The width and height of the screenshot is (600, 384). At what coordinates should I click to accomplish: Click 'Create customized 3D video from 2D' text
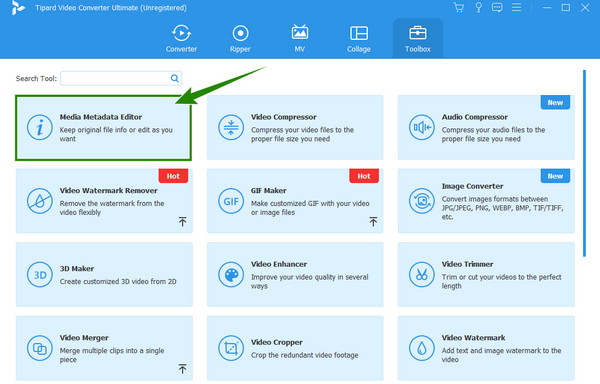click(x=118, y=281)
